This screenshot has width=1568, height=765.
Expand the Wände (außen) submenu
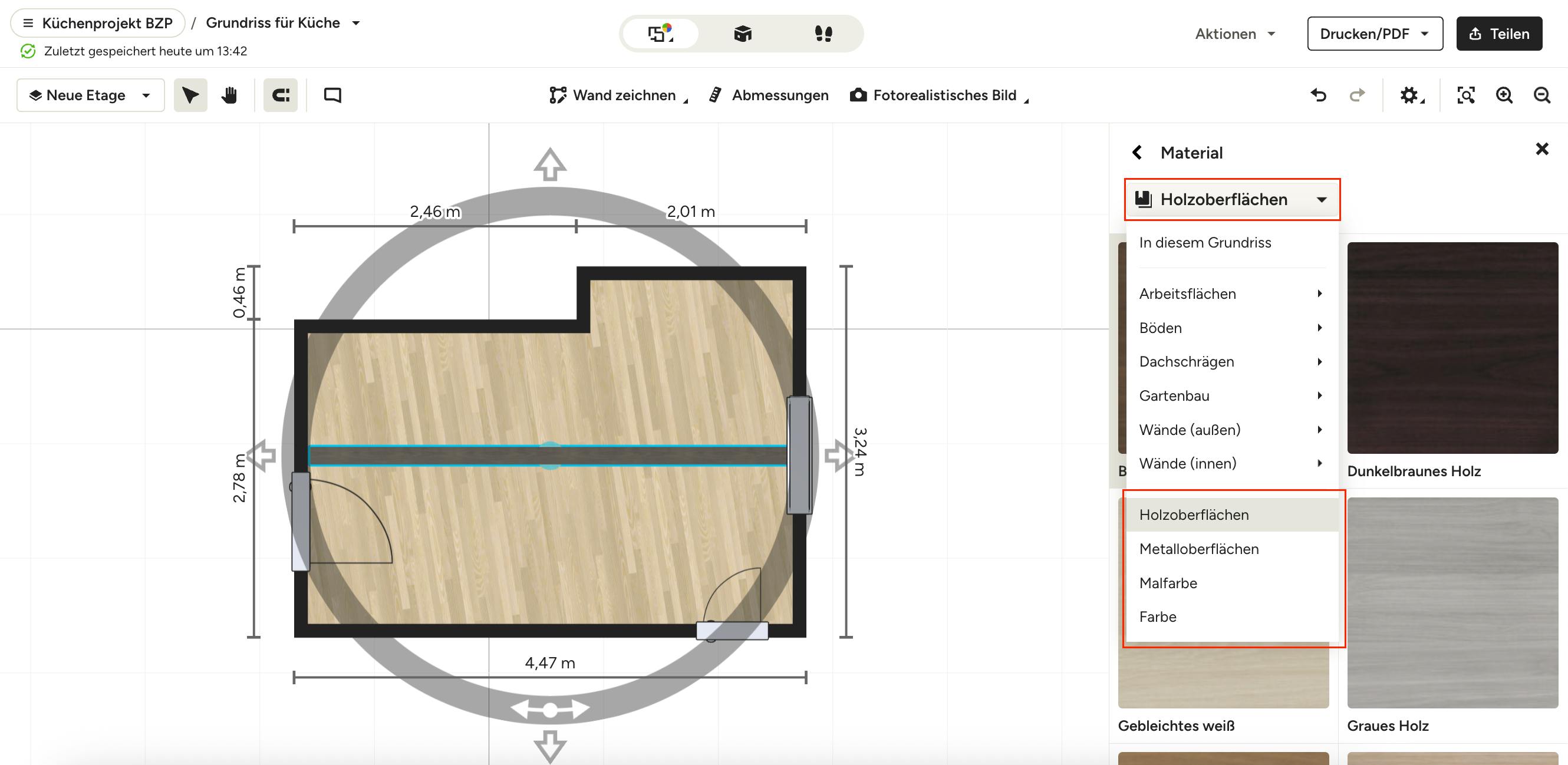click(x=1232, y=430)
